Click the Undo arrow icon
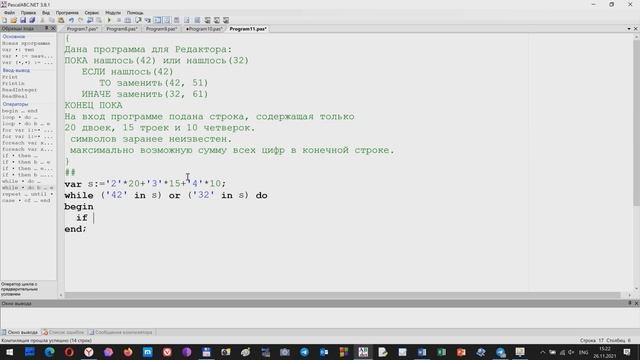The width and height of the screenshot is (640, 360). point(71,20)
